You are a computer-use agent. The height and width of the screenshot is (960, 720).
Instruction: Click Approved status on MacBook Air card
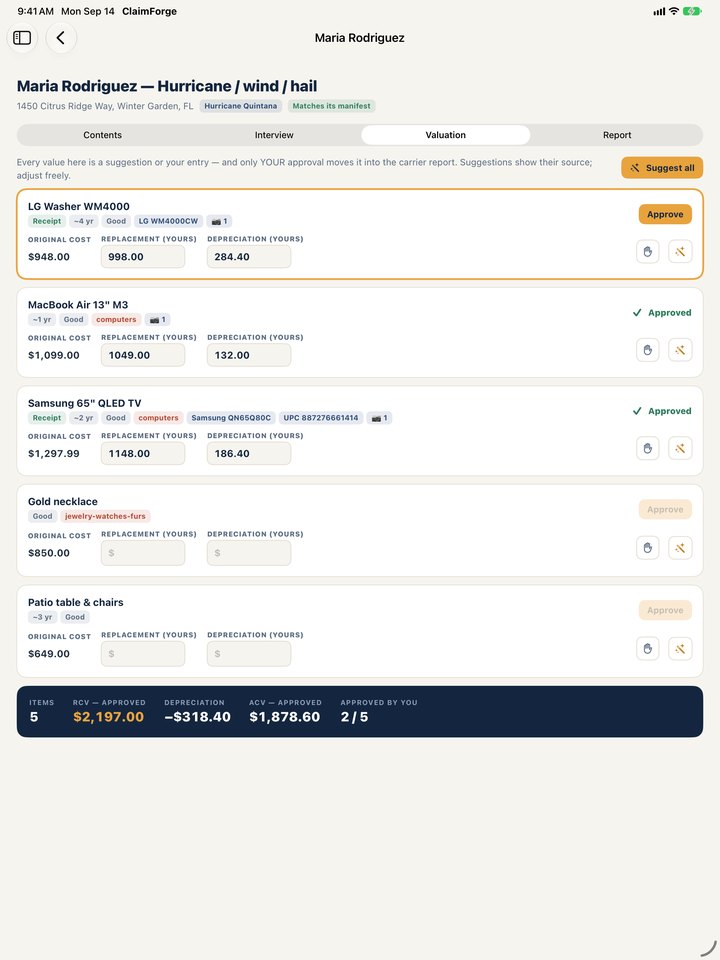pyautogui.click(x=662, y=313)
